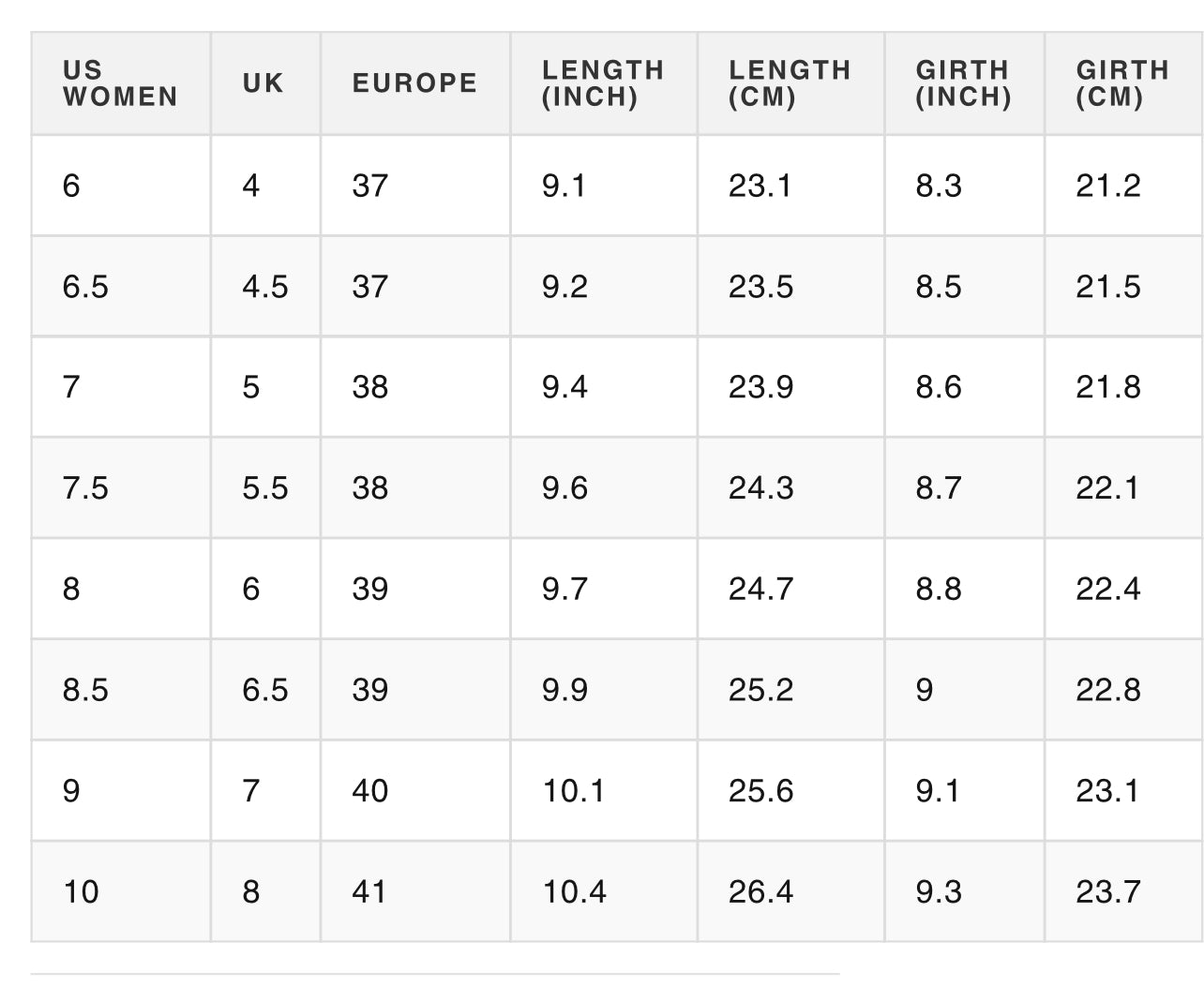Select length 24.7 cm cell

pos(790,589)
